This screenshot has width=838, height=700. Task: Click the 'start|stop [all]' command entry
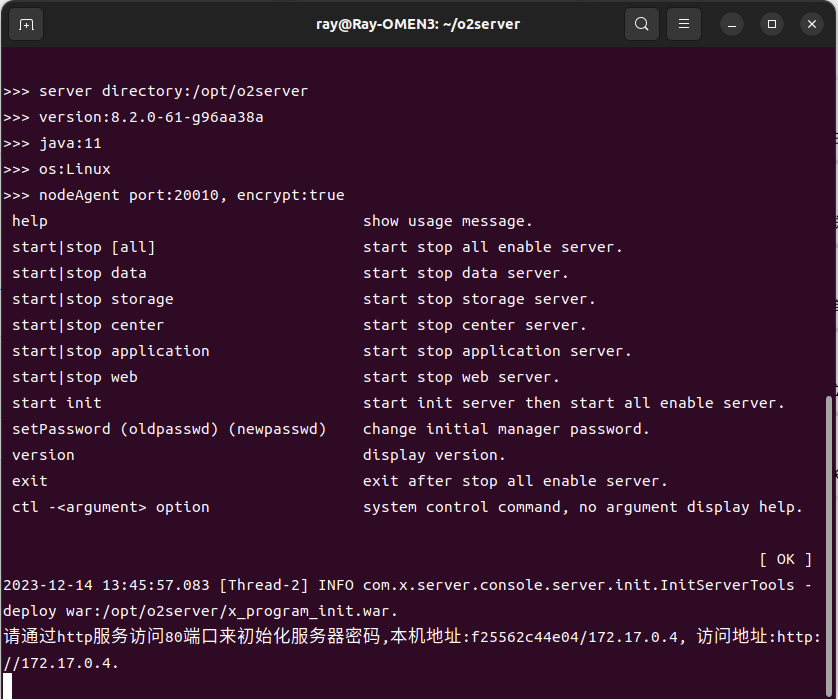(84, 247)
